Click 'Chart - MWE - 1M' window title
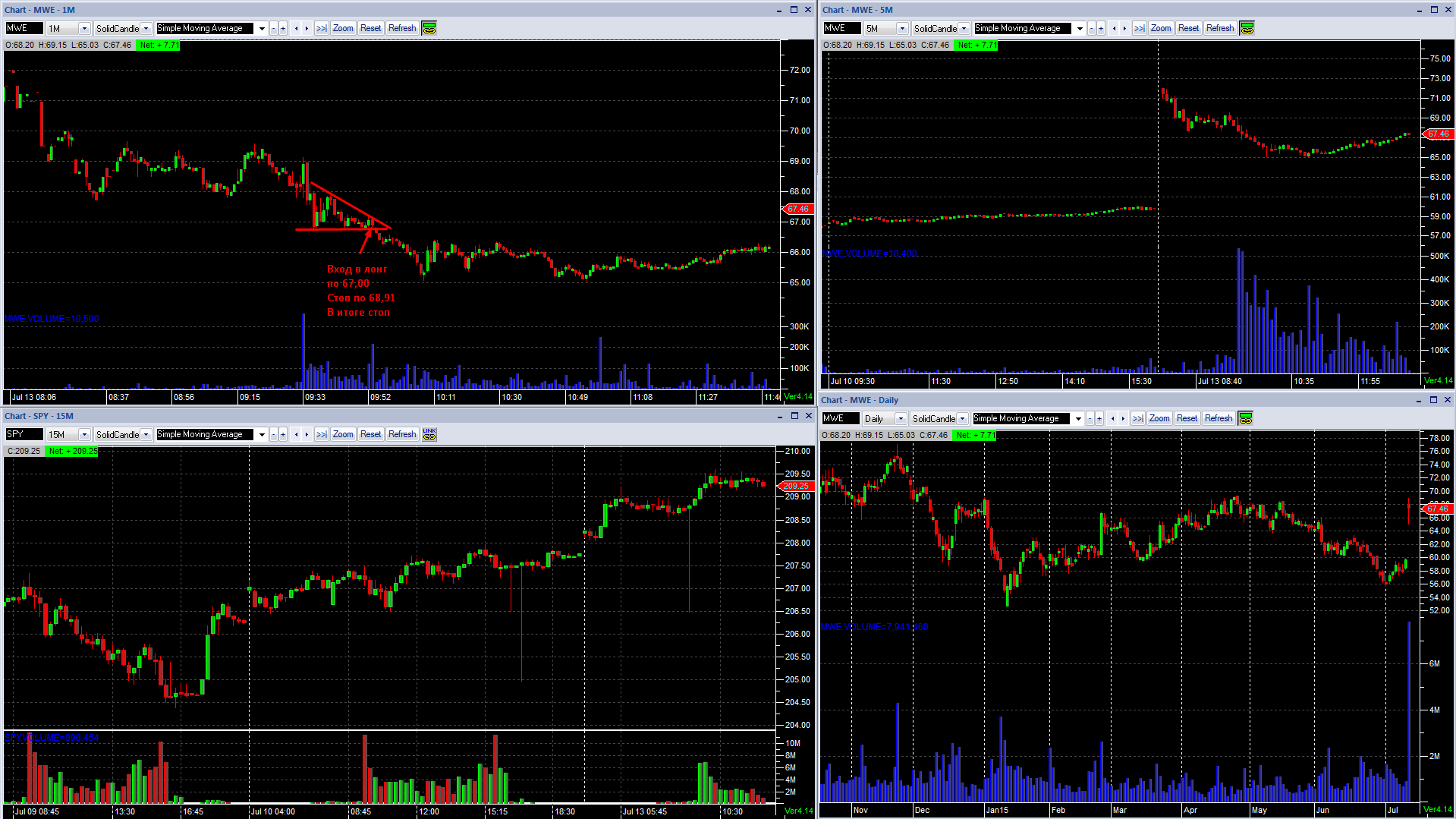This screenshot has height=819, width=1456. (39, 10)
